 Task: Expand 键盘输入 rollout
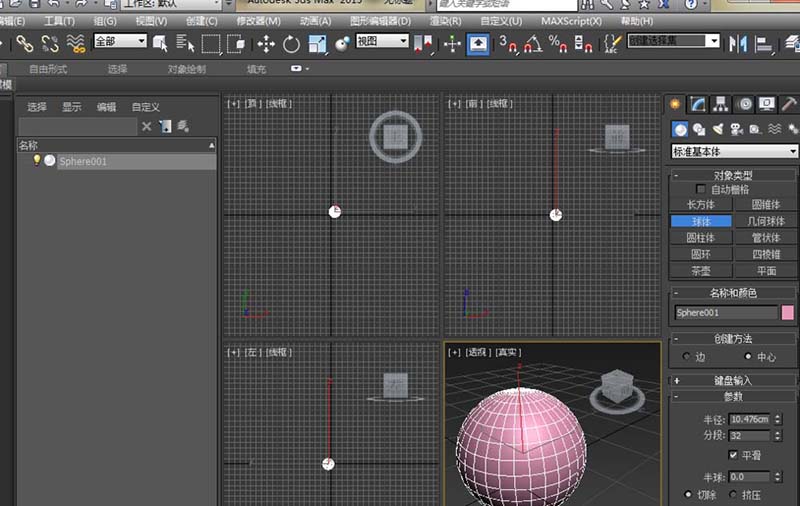tap(733, 381)
